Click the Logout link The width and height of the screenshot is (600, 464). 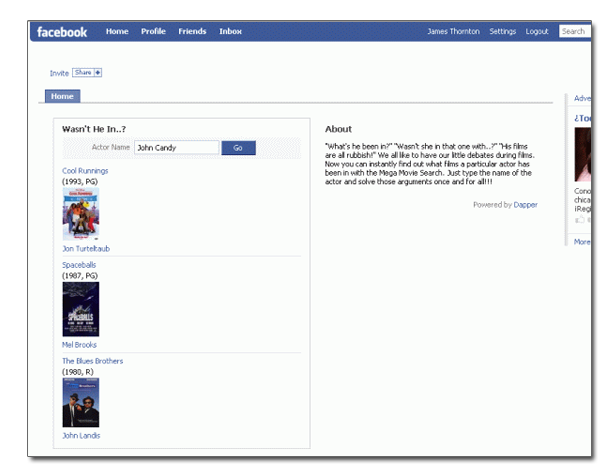pyautogui.click(x=537, y=32)
